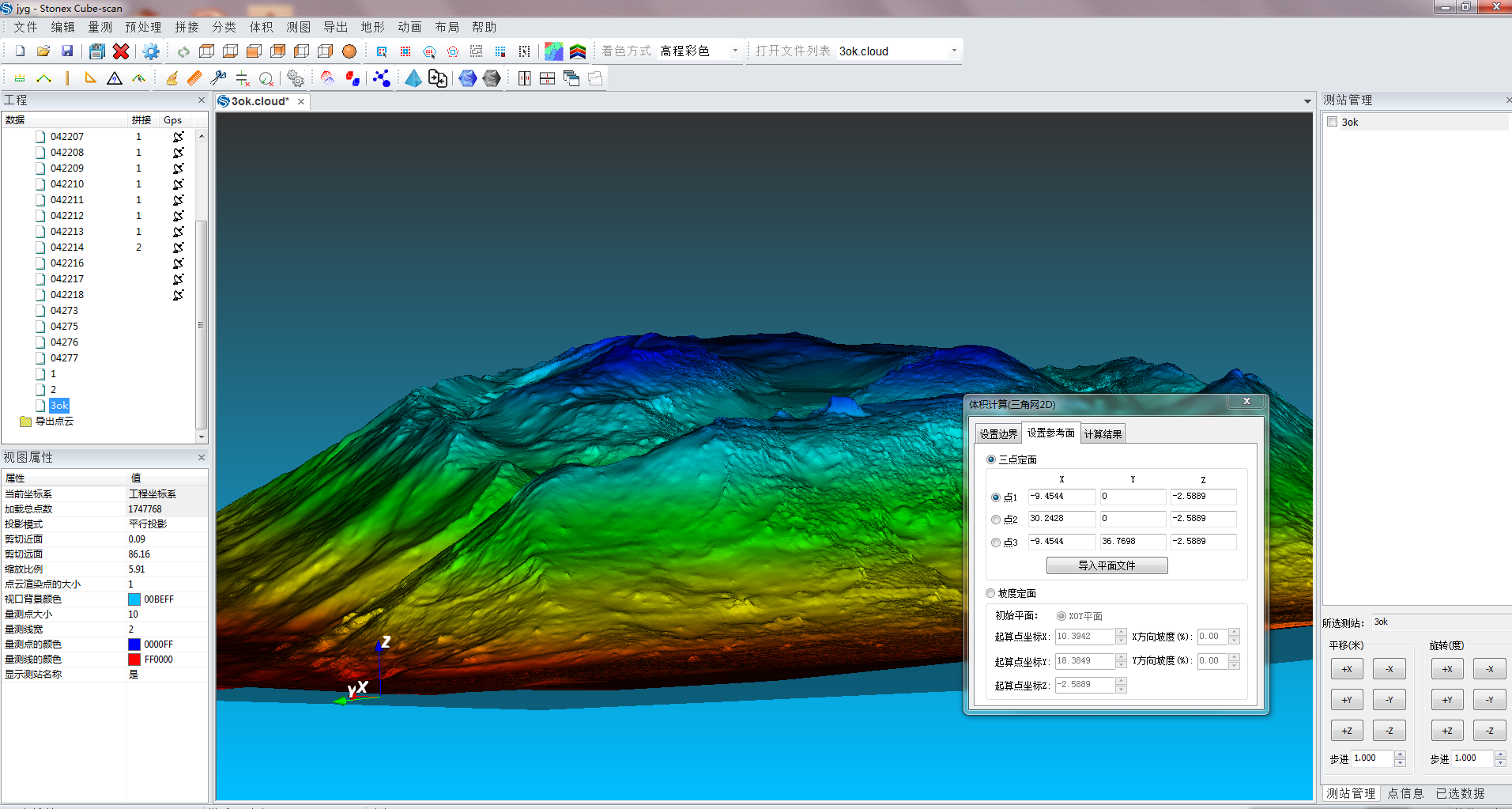Click the red X delete icon in toolbar
This screenshot has height=809, width=1512.
pyautogui.click(x=121, y=51)
